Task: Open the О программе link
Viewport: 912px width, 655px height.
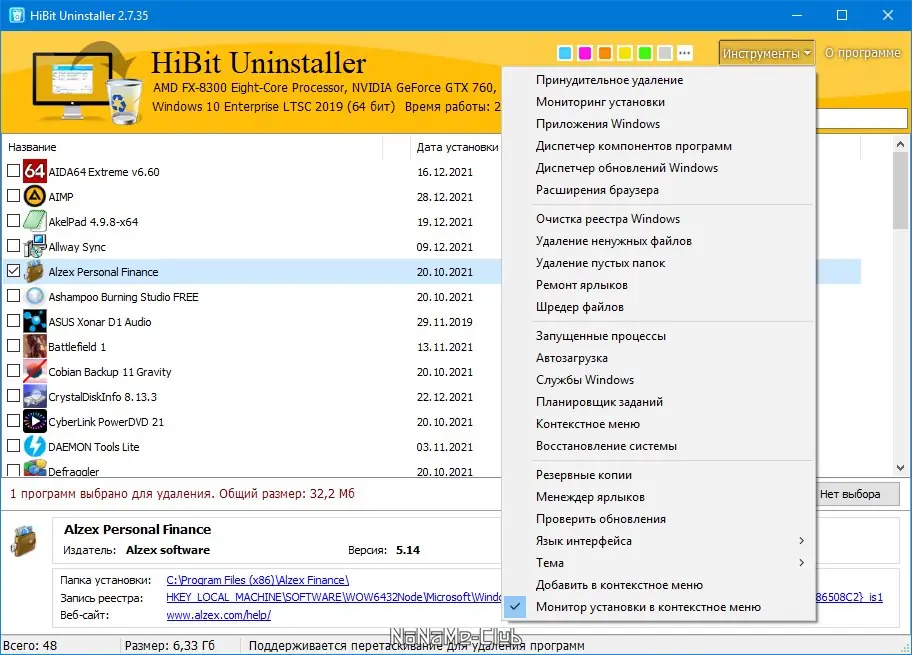Action: click(x=863, y=52)
